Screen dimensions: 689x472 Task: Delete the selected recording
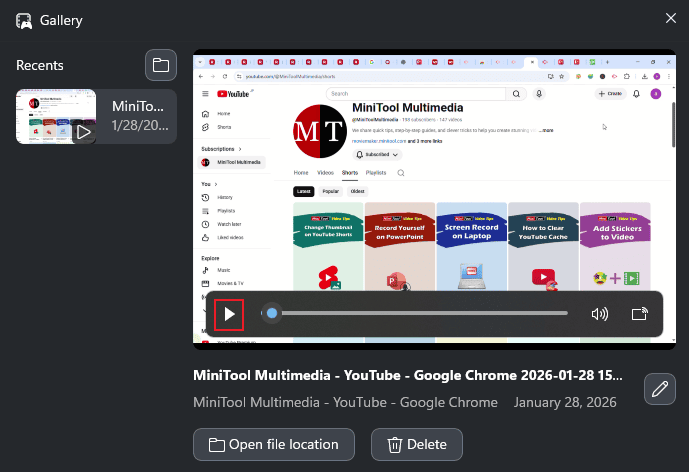click(x=417, y=444)
